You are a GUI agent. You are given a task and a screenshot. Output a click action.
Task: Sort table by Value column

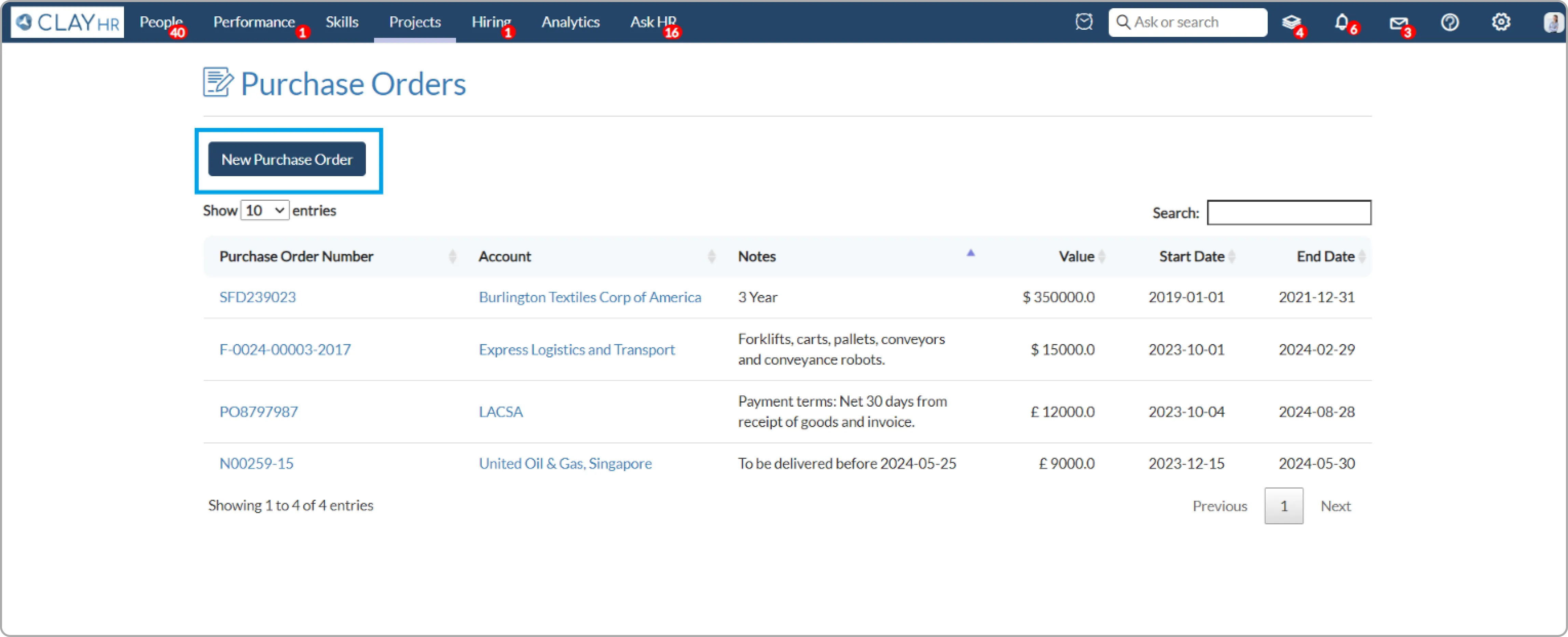1076,257
